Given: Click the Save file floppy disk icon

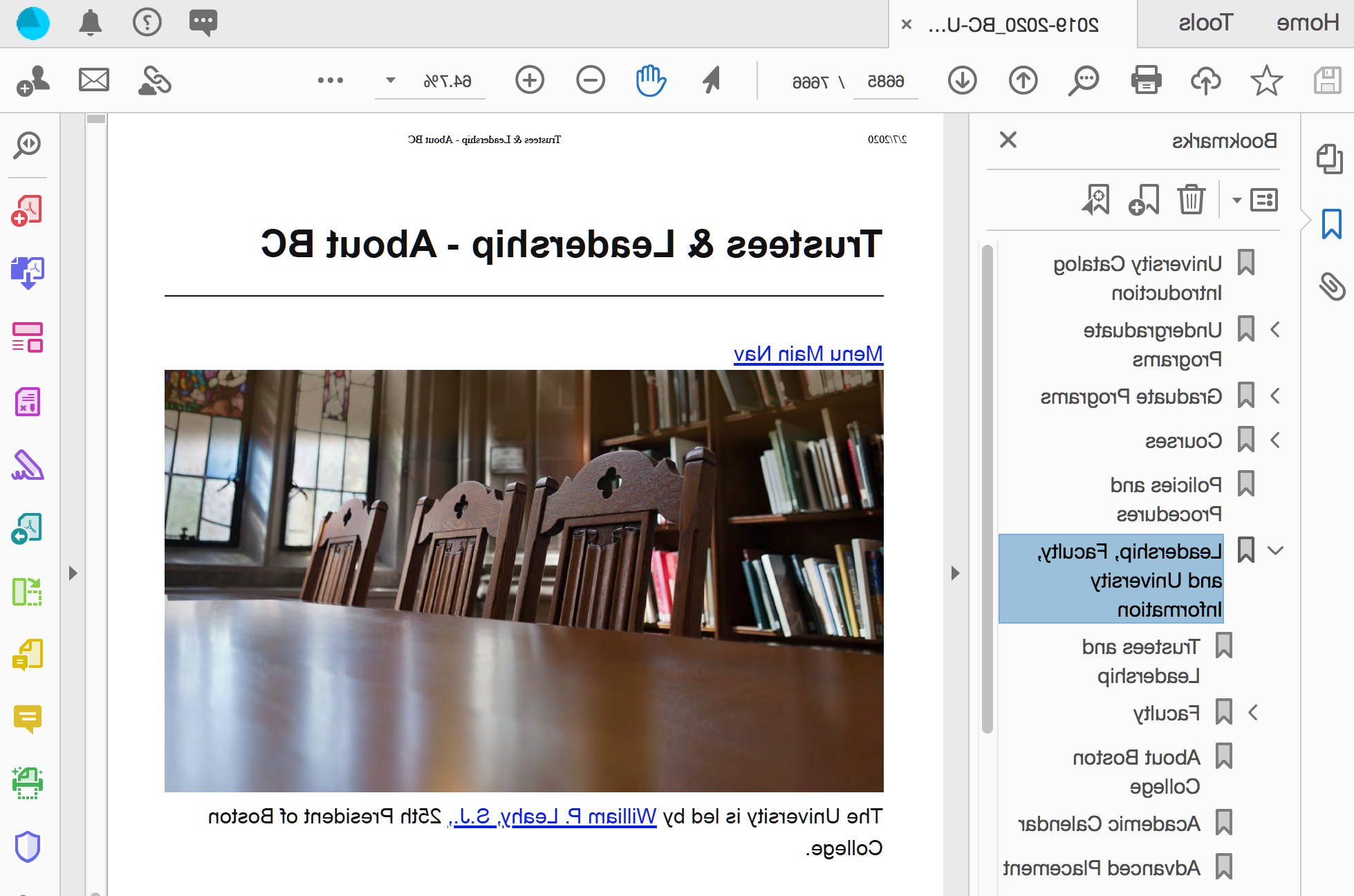Looking at the screenshot, I should click(1327, 80).
